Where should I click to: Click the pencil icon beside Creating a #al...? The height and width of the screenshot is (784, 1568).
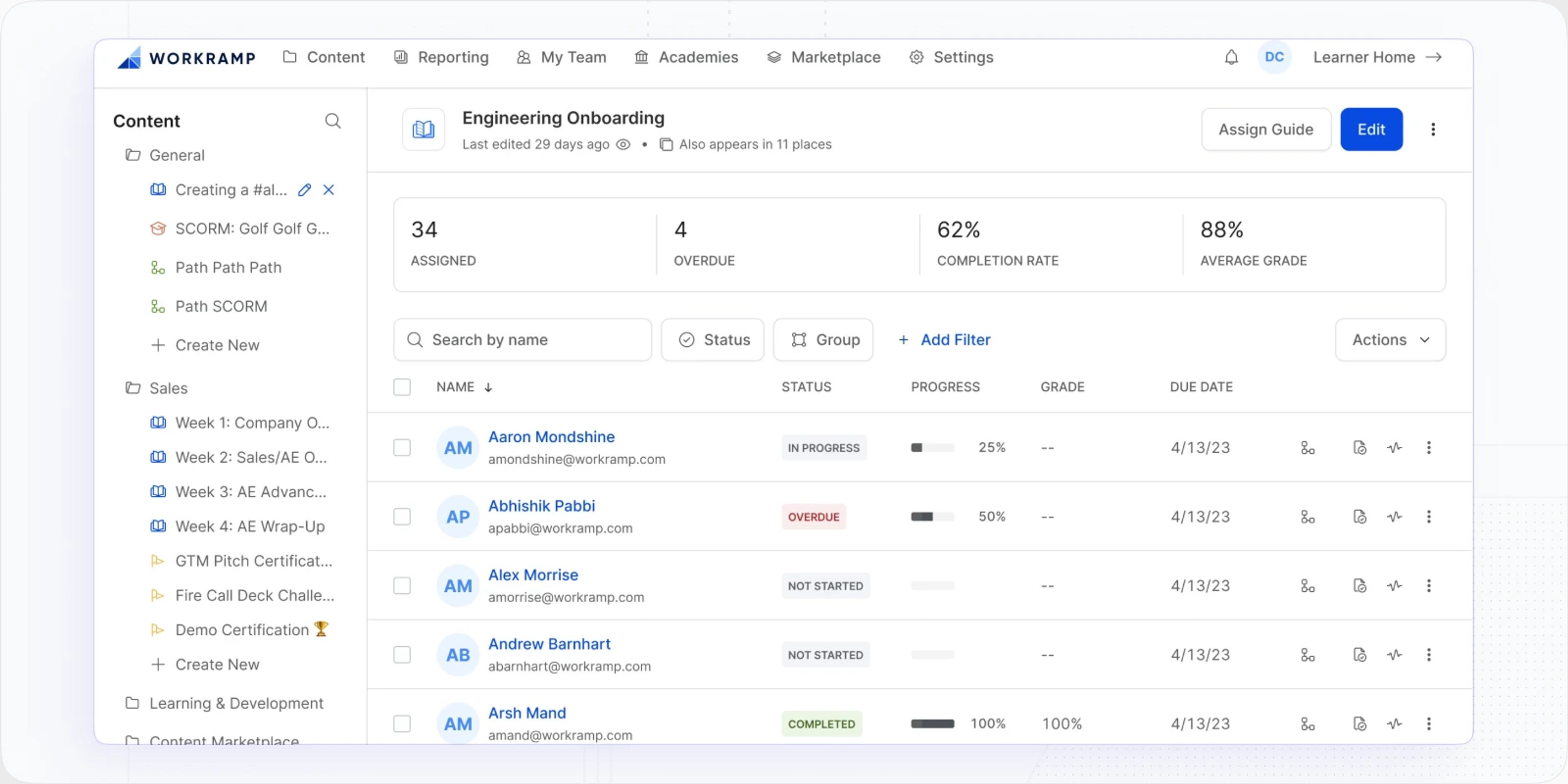pyautogui.click(x=304, y=190)
